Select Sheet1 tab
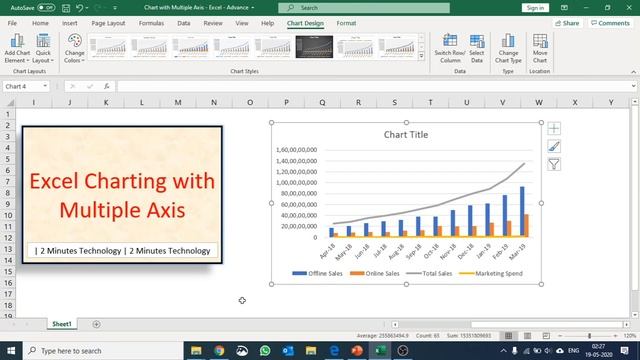Screen dimensions: 640x360 [62, 324]
